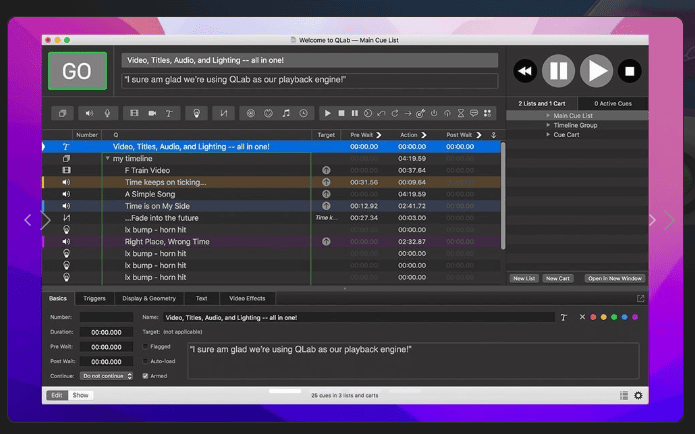Expand Cue Cart in sidebar

pyautogui.click(x=548, y=134)
